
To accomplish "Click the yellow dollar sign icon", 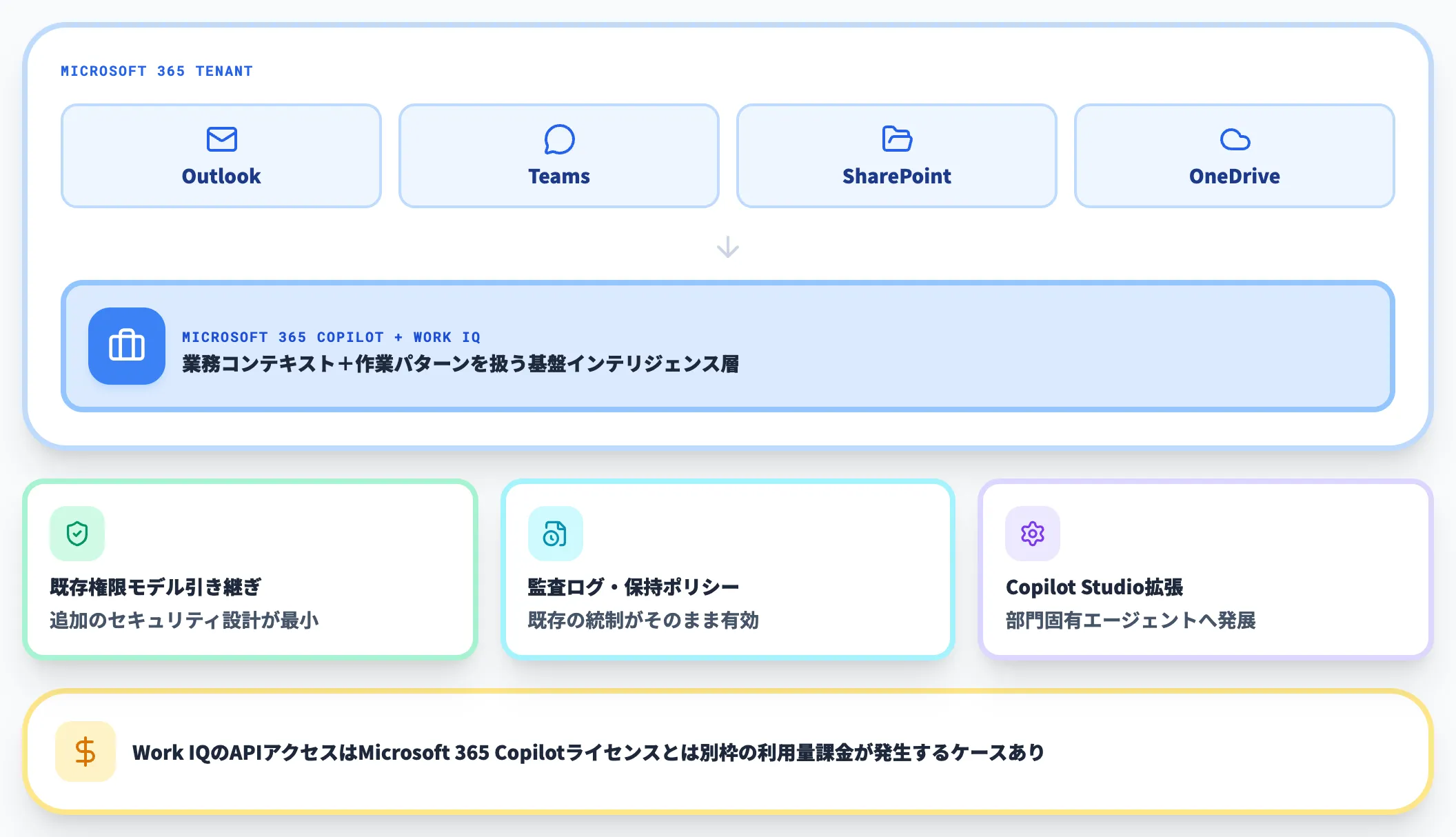I will tap(85, 752).
